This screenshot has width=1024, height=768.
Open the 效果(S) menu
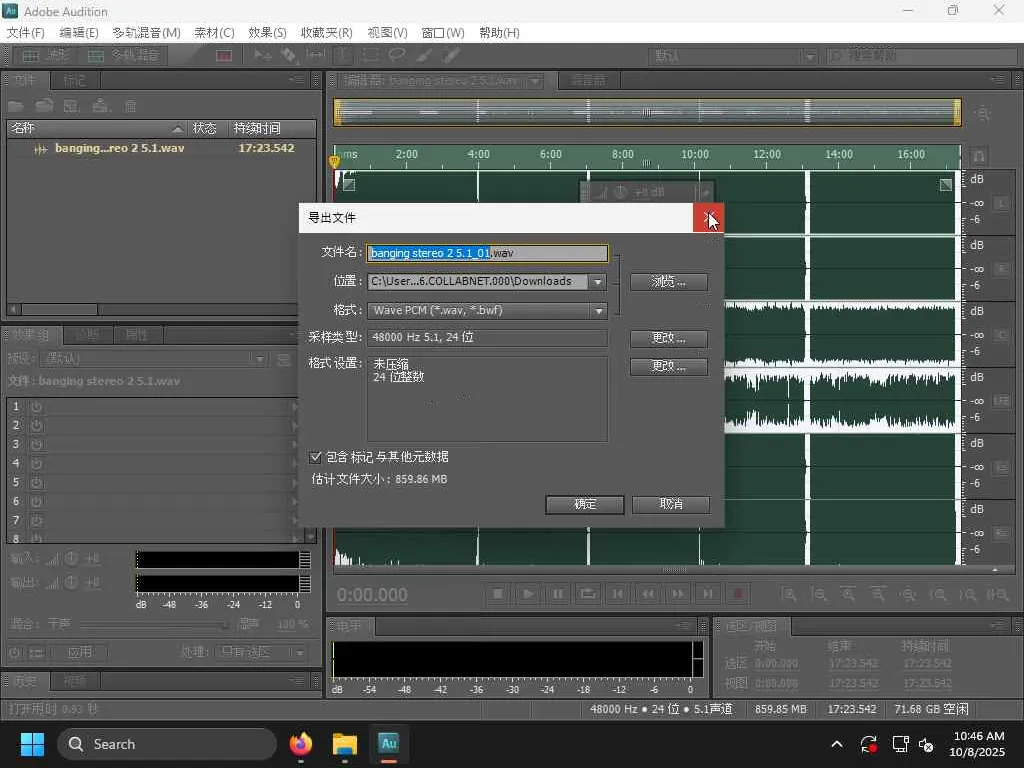(267, 33)
